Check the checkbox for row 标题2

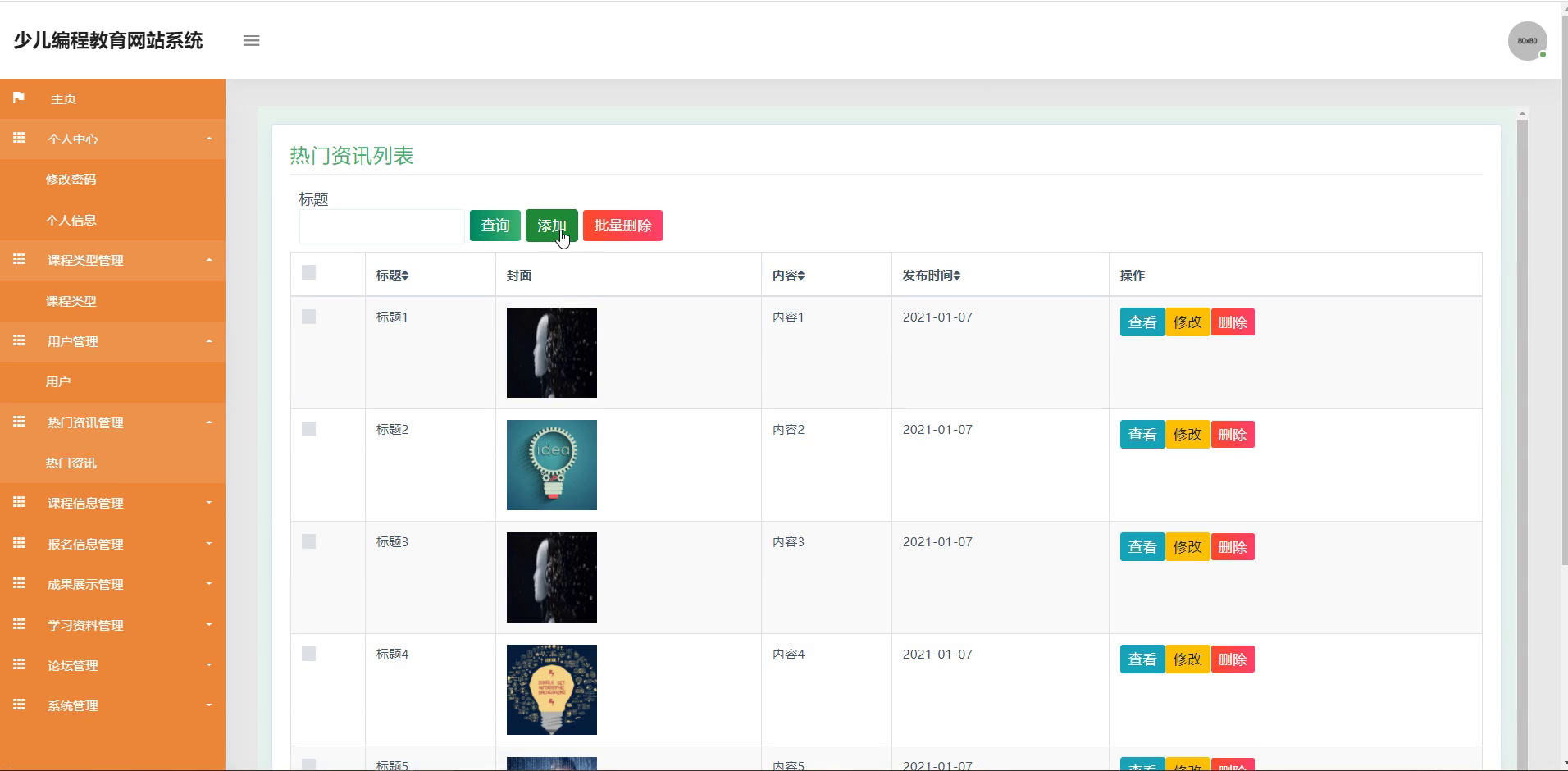(x=308, y=429)
